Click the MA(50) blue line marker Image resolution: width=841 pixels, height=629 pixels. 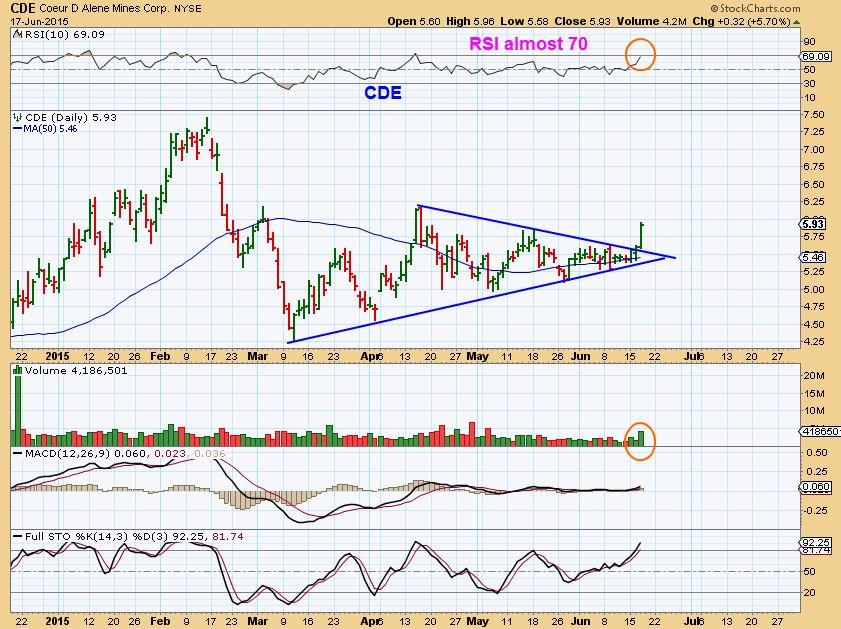pyautogui.click(x=17, y=129)
